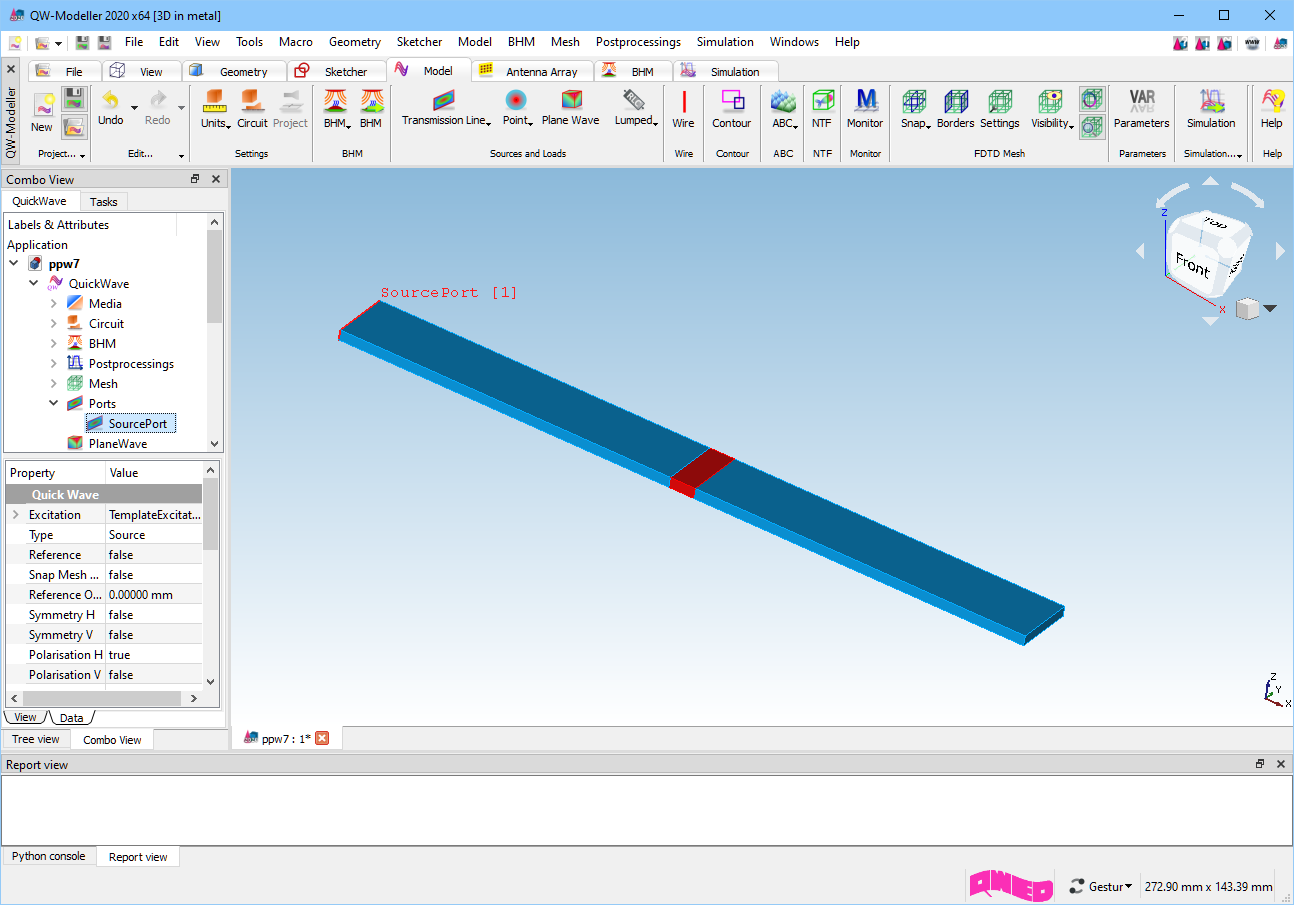Click the Reference Offset value 0.00000 mm
This screenshot has width=1294, height=905.
pos(154,595)
